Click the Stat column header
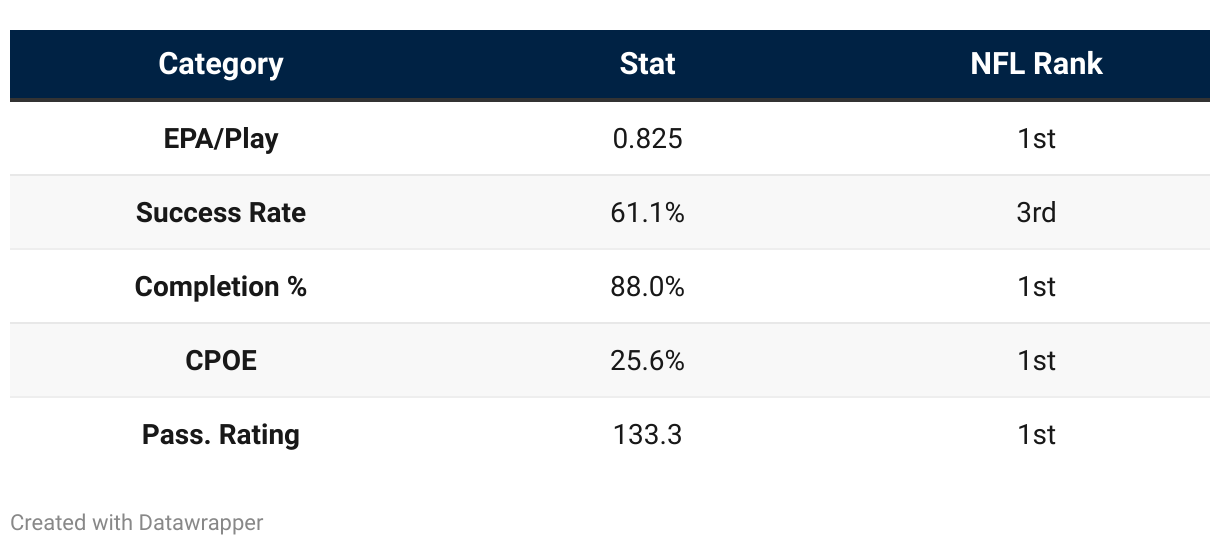The width and height of the screenshot is (1220, 546). pyautogui.click(x=648, y=64)
